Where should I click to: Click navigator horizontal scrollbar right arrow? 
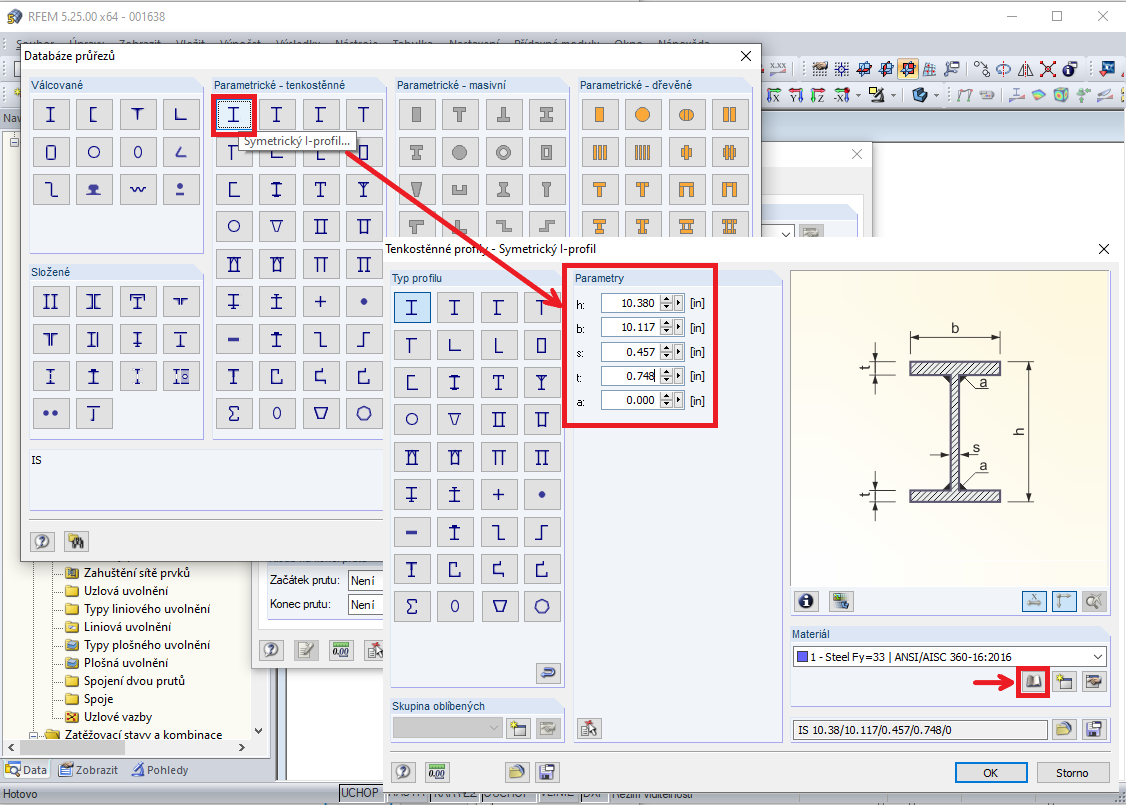[242, 748]
